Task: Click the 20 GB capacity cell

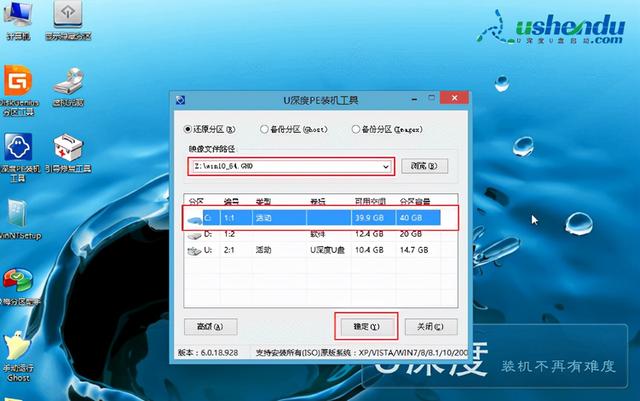Action: tap(411, 234)
